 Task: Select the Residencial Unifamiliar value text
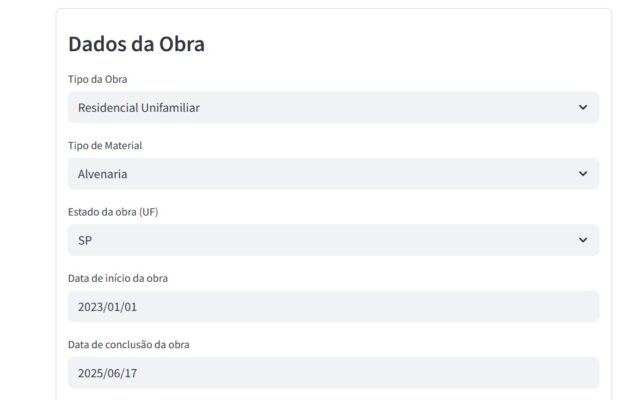(138, 107)
